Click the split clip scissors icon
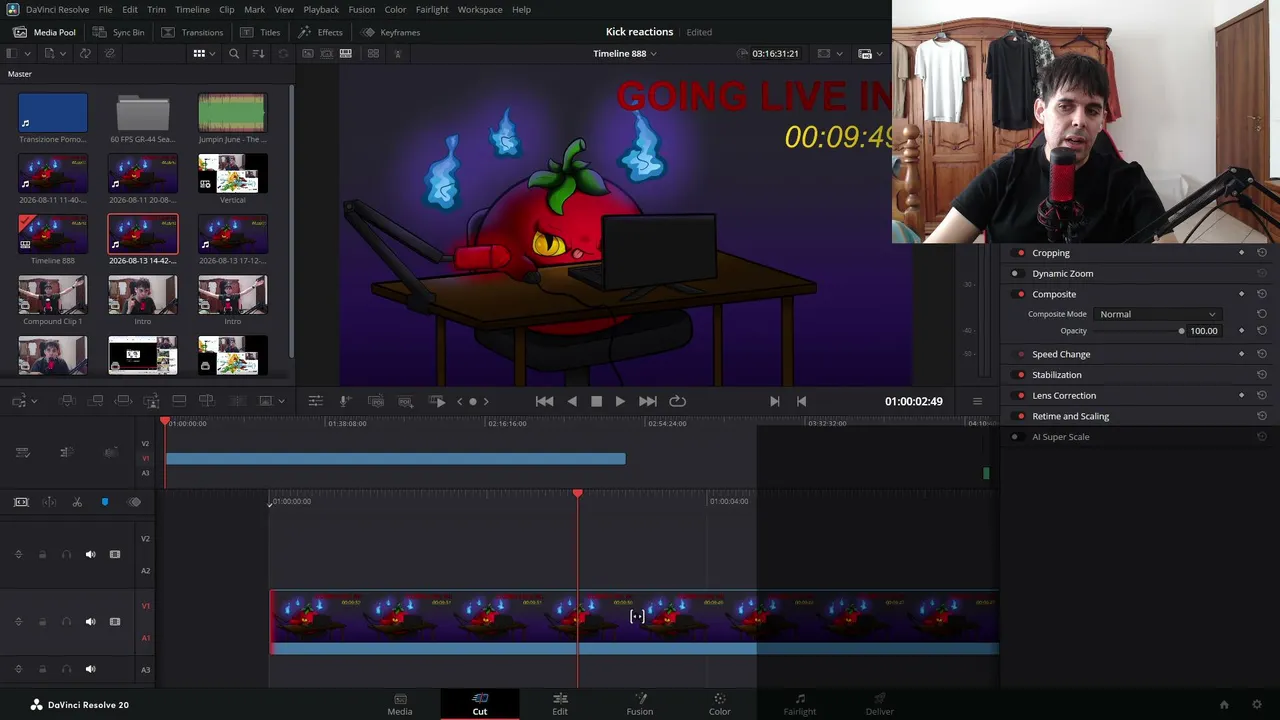The image size is (1280, 720). 77,502
